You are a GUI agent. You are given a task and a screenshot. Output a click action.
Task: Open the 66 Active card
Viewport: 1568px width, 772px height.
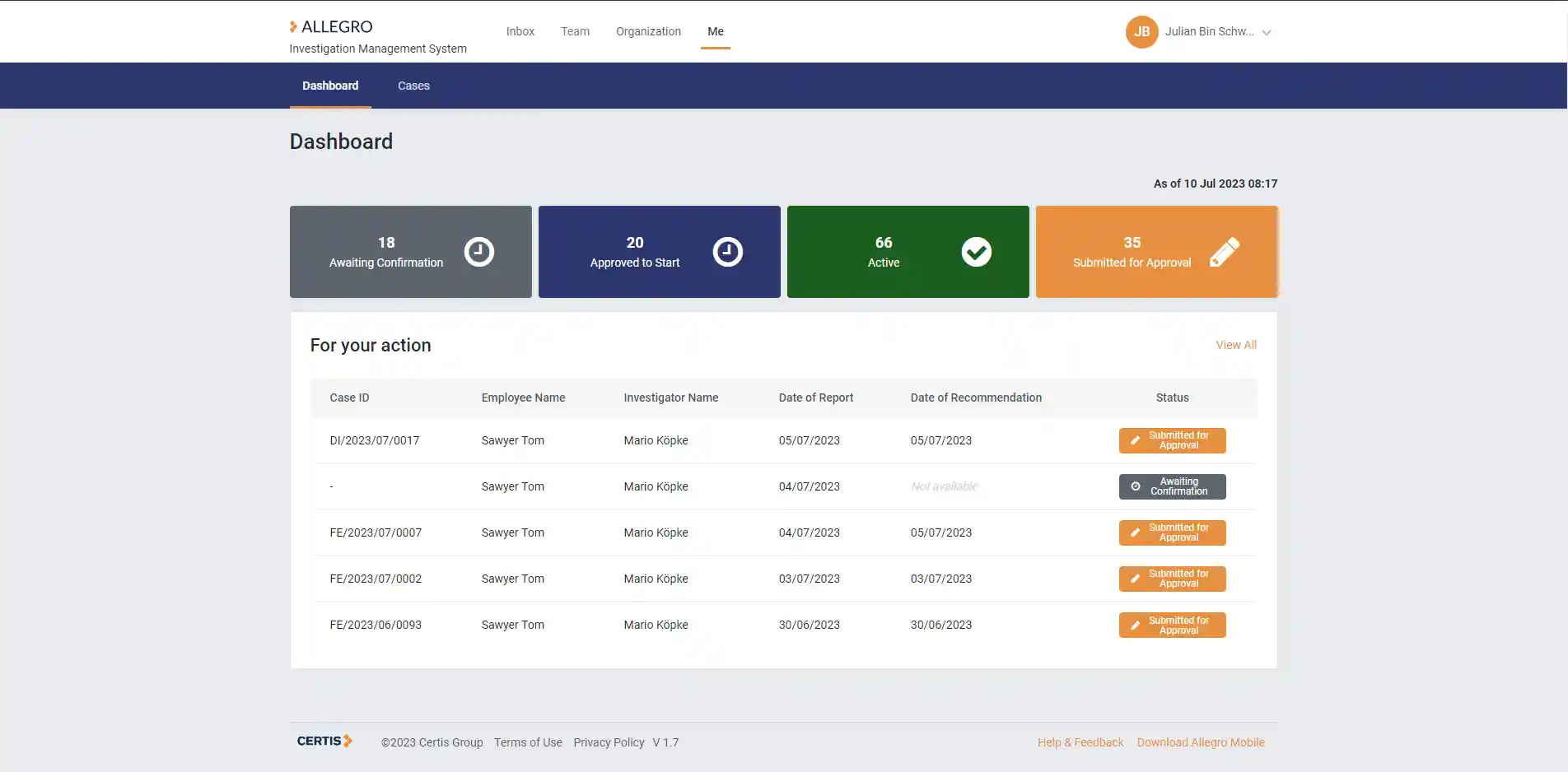coord(908,252)
